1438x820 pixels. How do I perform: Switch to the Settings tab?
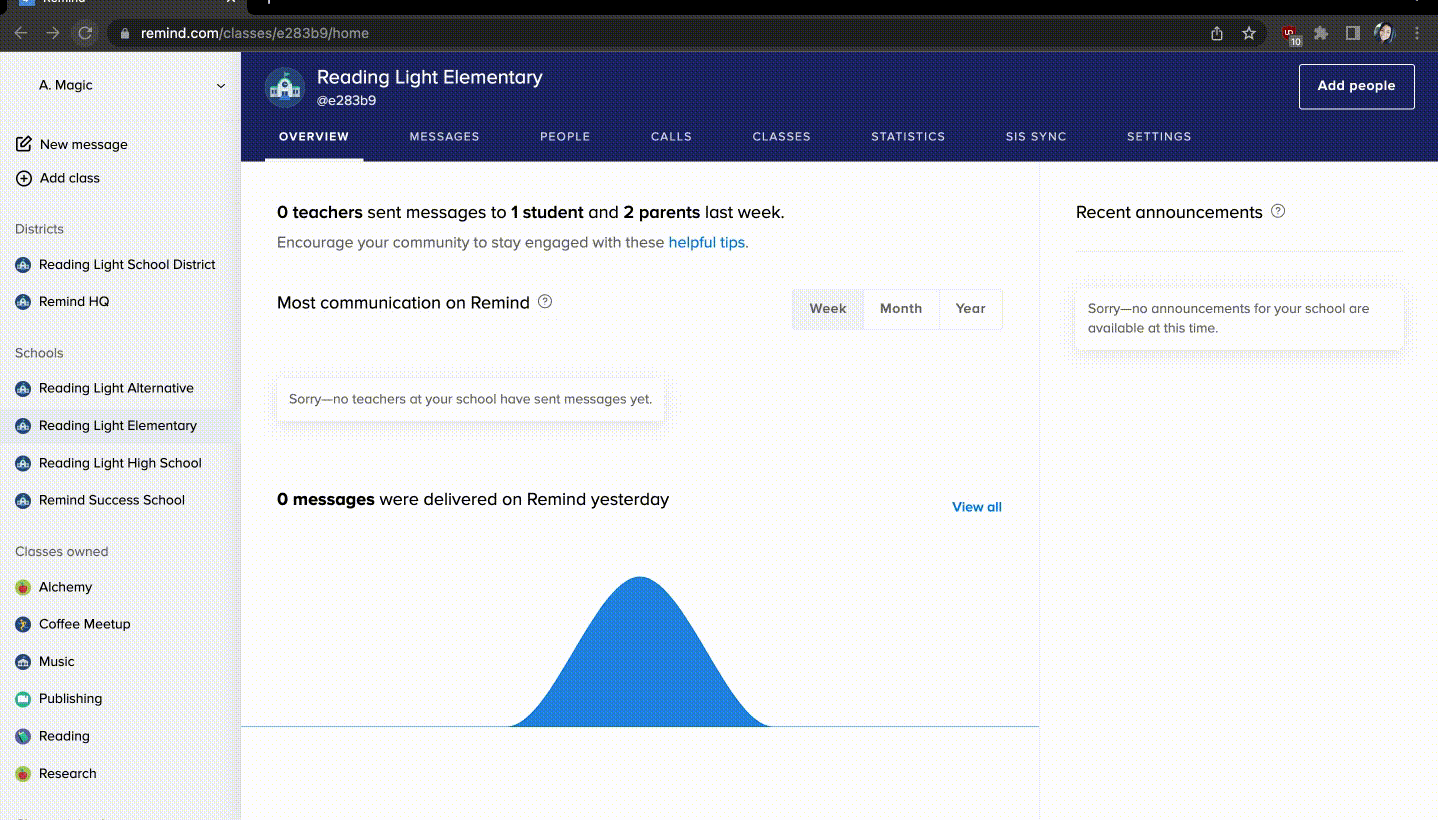[x=1159, y=137]
